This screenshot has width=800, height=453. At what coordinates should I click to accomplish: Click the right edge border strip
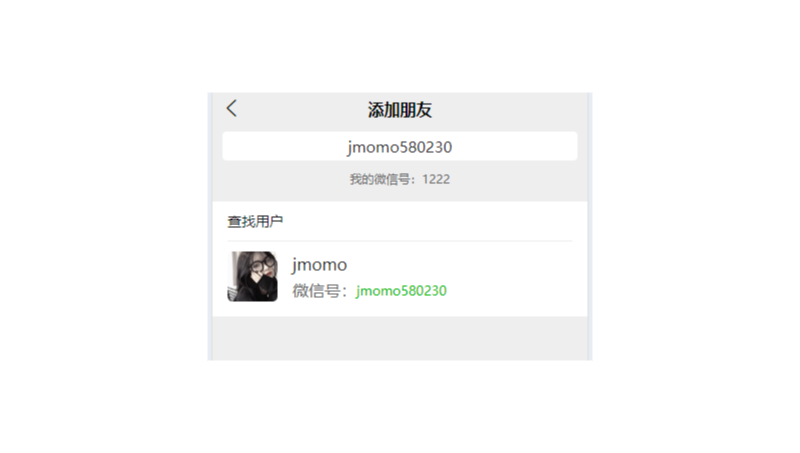click(x=590, y=226)
